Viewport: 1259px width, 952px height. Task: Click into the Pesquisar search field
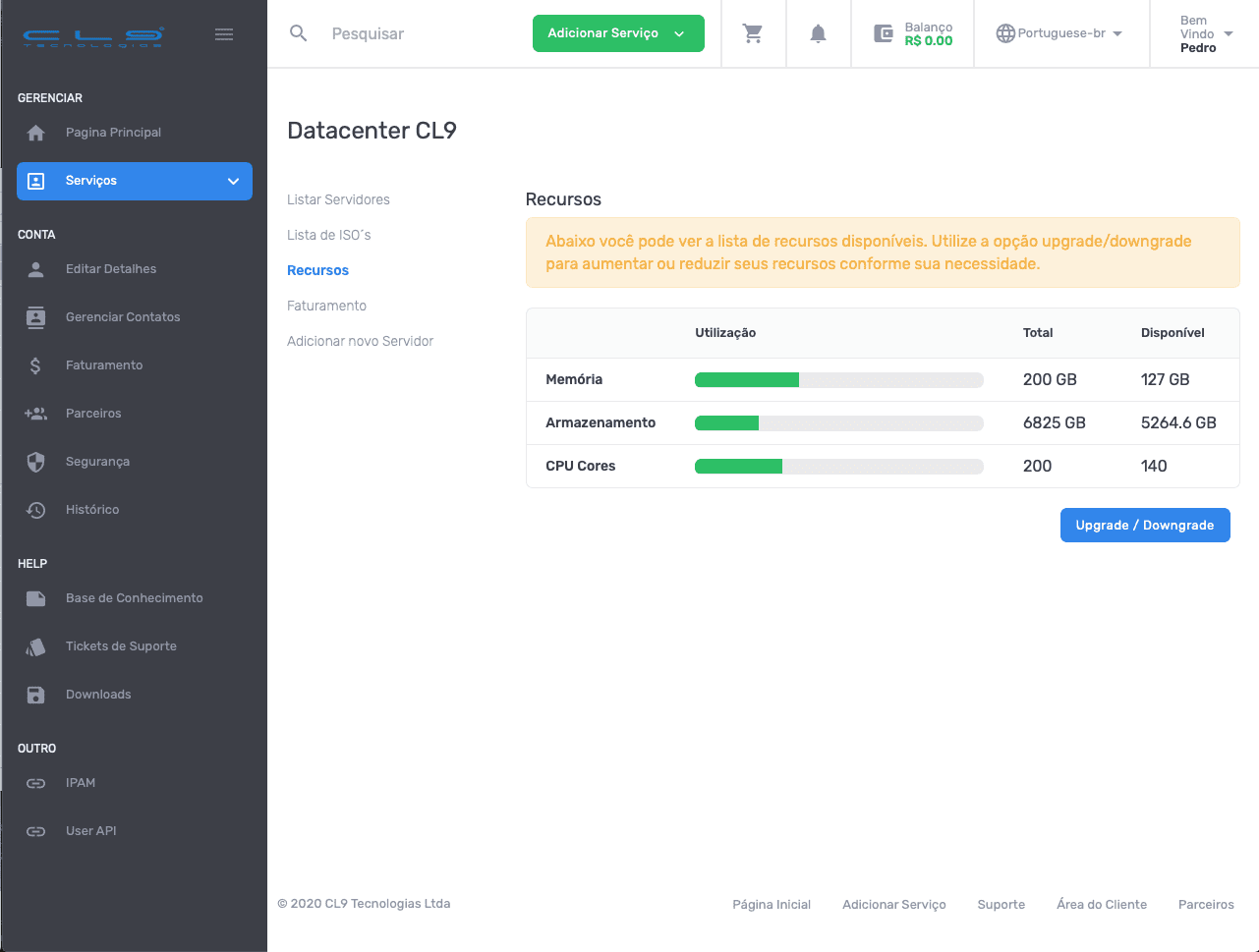tap(423, 33)
